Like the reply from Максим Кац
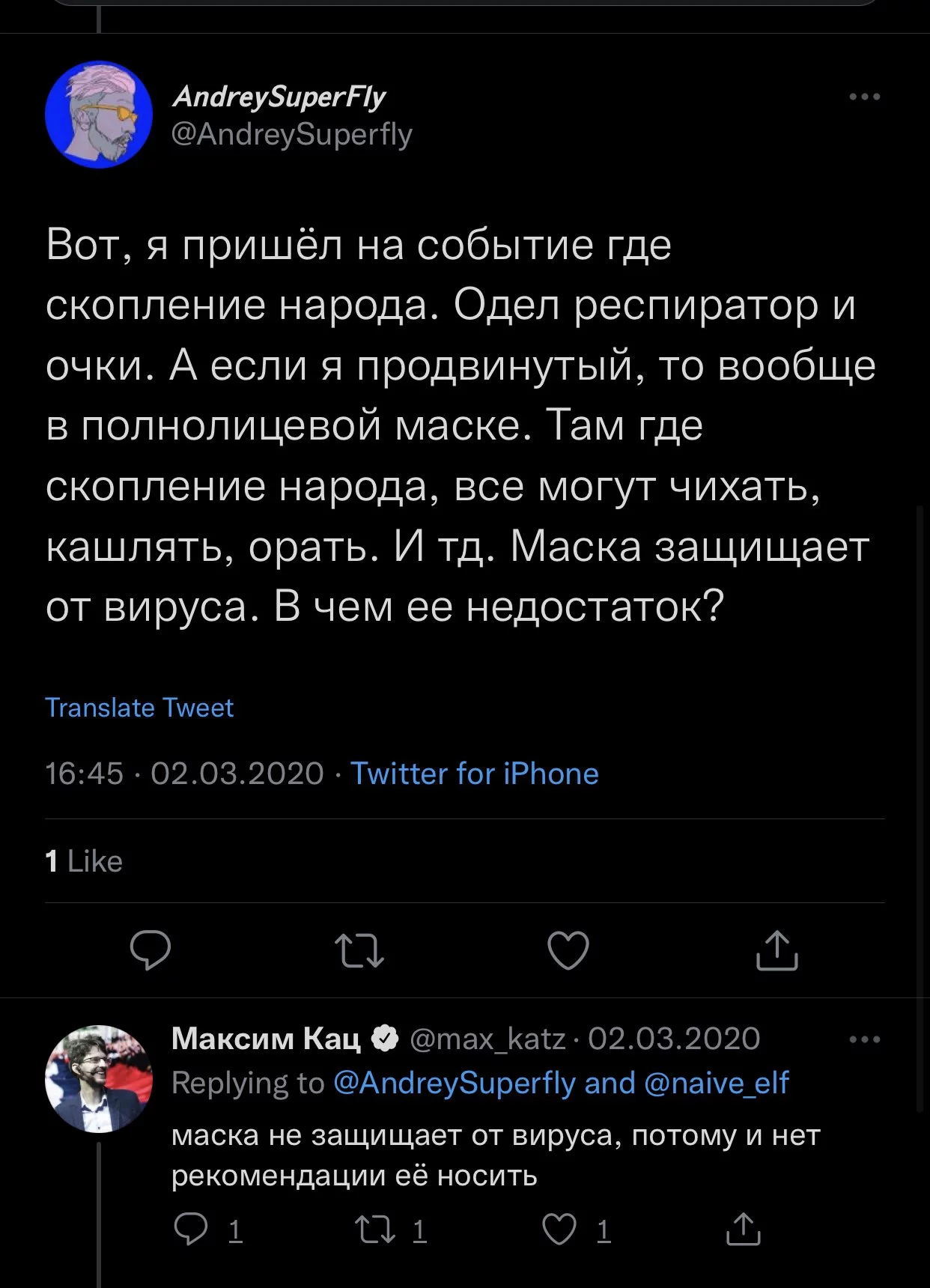This screenshot has width=930, height=1288. click(559, 1229)
